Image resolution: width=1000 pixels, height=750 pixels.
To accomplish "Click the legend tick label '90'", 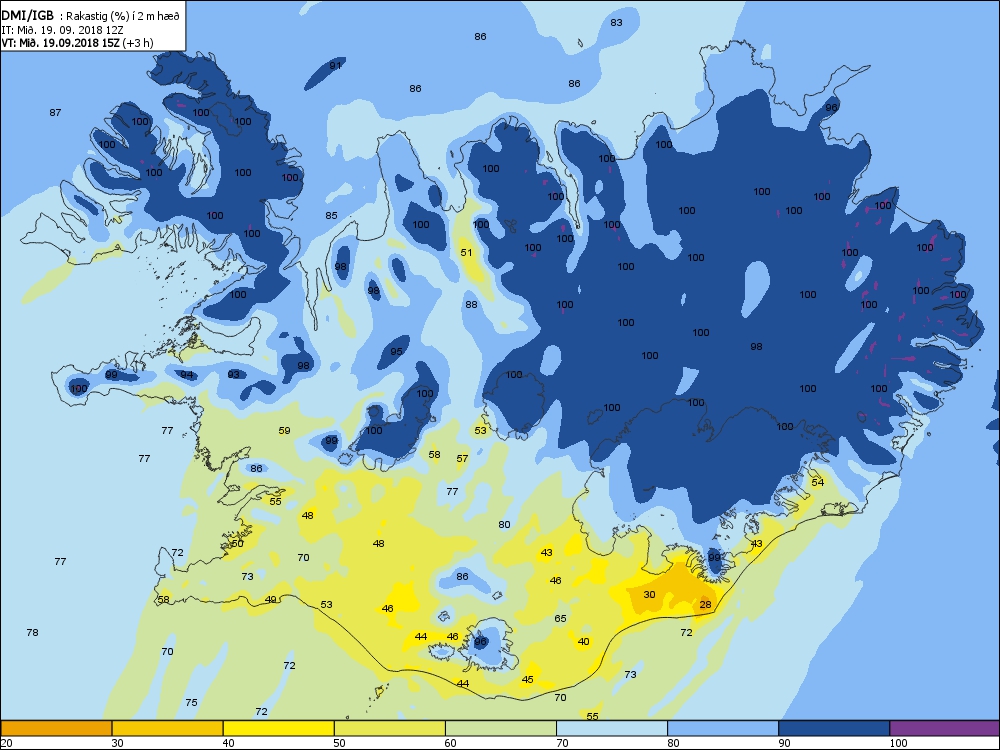I will (784, 742).
